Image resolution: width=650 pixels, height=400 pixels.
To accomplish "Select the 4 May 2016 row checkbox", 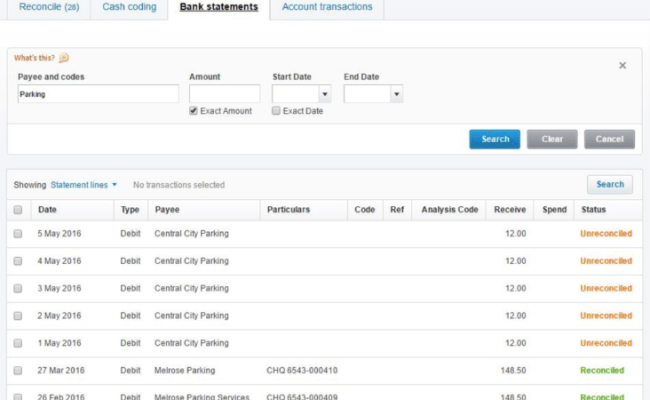I will point(18,261).
